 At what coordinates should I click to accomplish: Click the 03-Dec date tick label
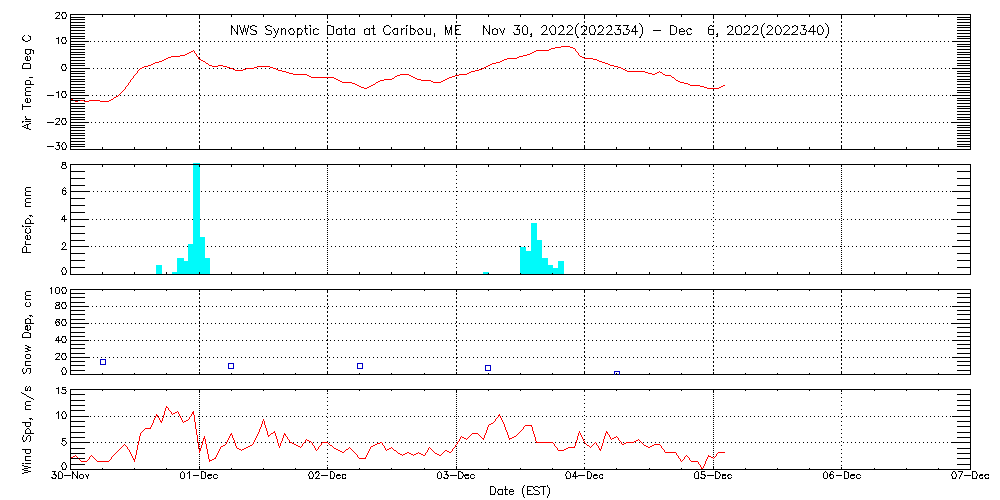point(456,477)
